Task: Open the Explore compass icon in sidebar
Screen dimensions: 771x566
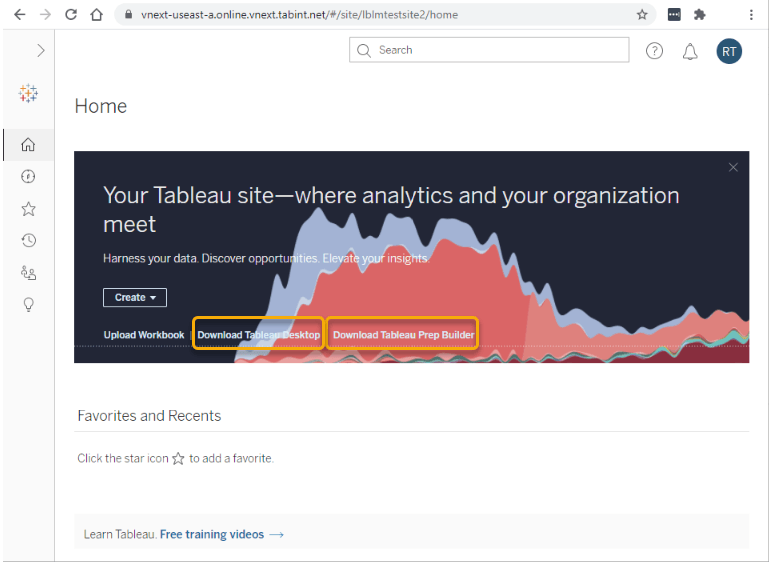Action: pos(28,177)
